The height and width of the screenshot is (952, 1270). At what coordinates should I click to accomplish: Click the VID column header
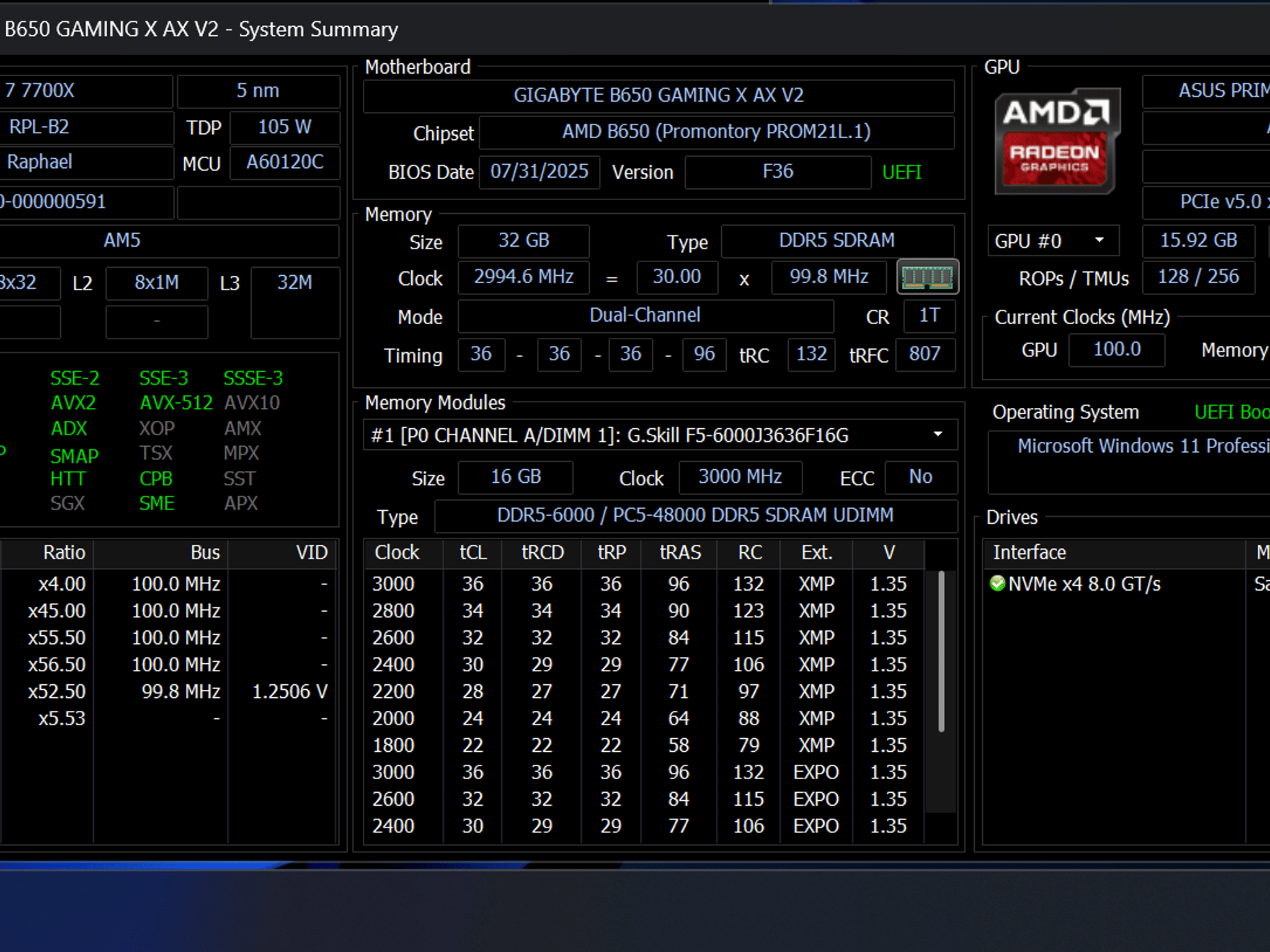tap(282, 552)
